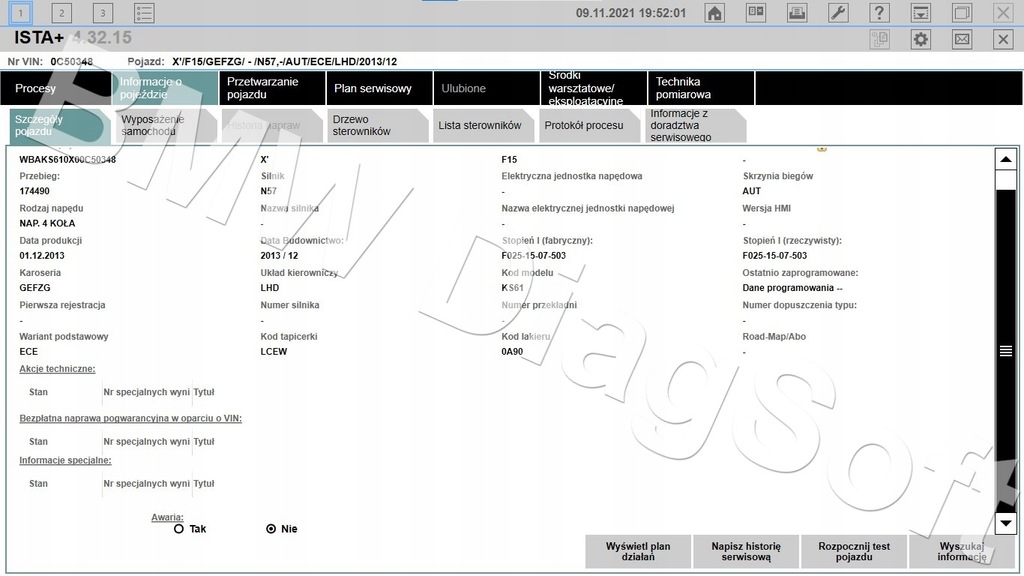Viewport: 1024px width, 576px height.
Task: Switch to session tab 2
Action: 62,12
